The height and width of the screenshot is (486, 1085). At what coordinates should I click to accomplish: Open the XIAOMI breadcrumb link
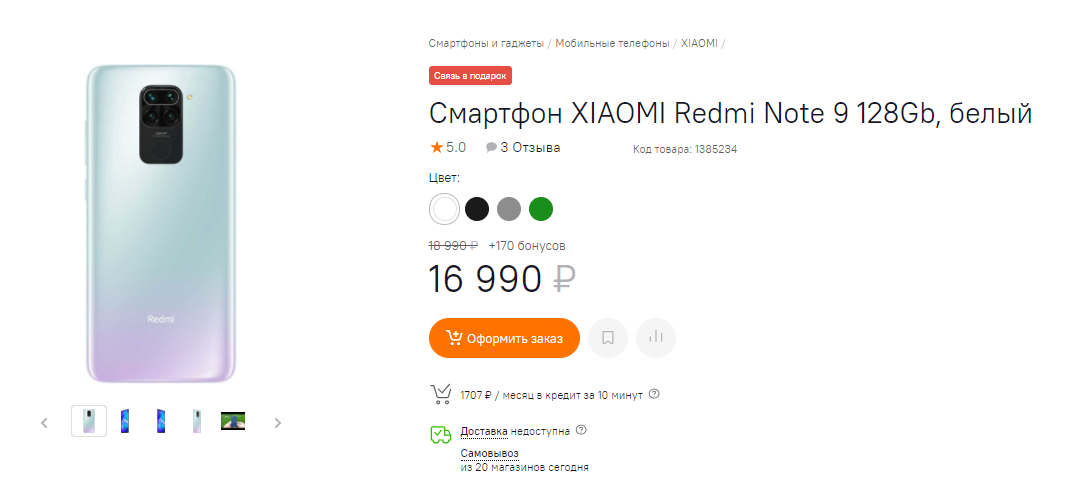[699, 43]
